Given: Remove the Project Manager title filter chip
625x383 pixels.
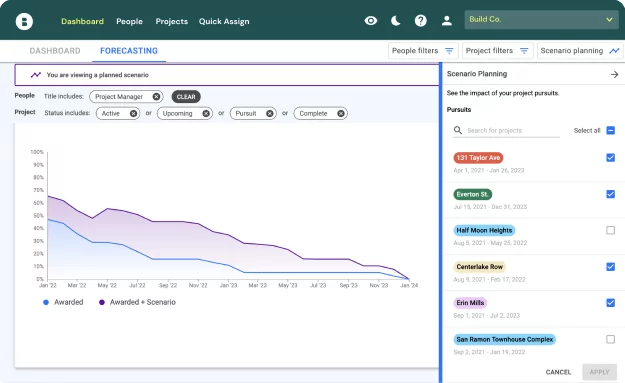Looking at the screenshot, I should point(156,96).
